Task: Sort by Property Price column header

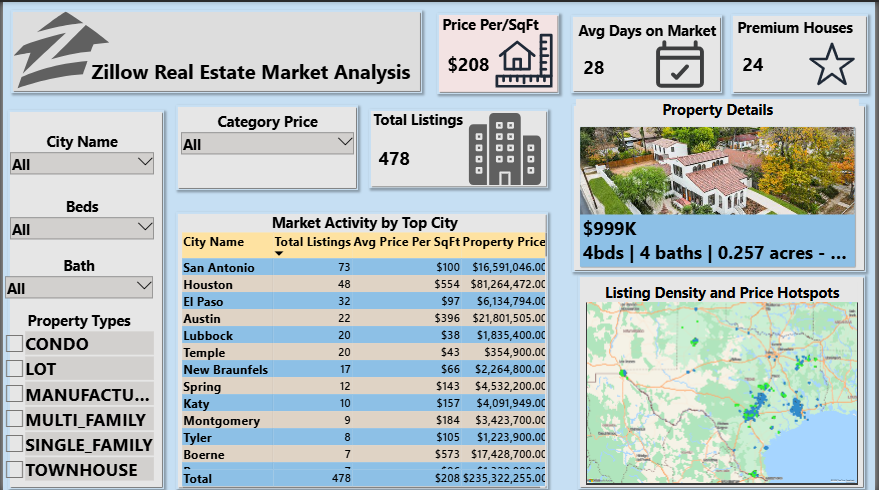Action: pyautogui.click(x=503, y=242)
